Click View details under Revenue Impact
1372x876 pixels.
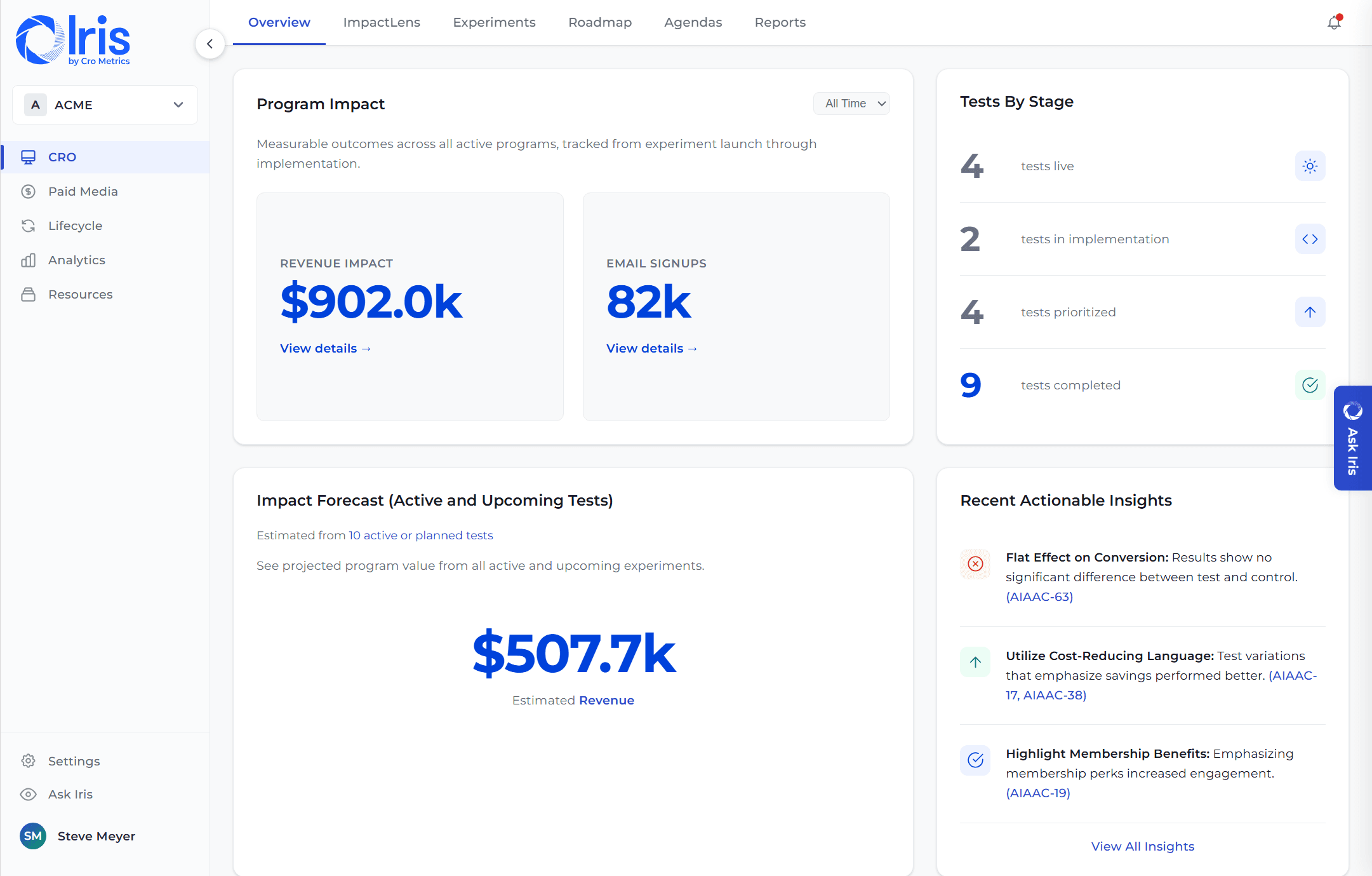coord(325,348)
